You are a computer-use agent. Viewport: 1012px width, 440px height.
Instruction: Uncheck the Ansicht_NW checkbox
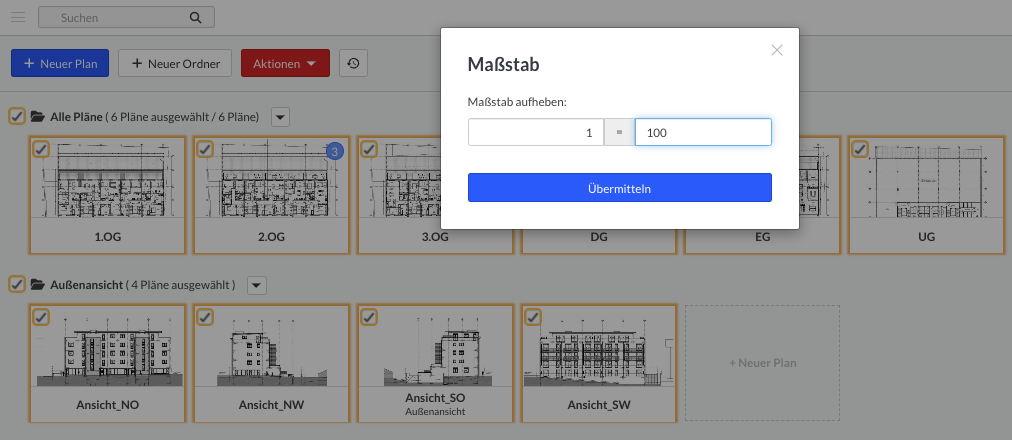click(x=205, y=317)
